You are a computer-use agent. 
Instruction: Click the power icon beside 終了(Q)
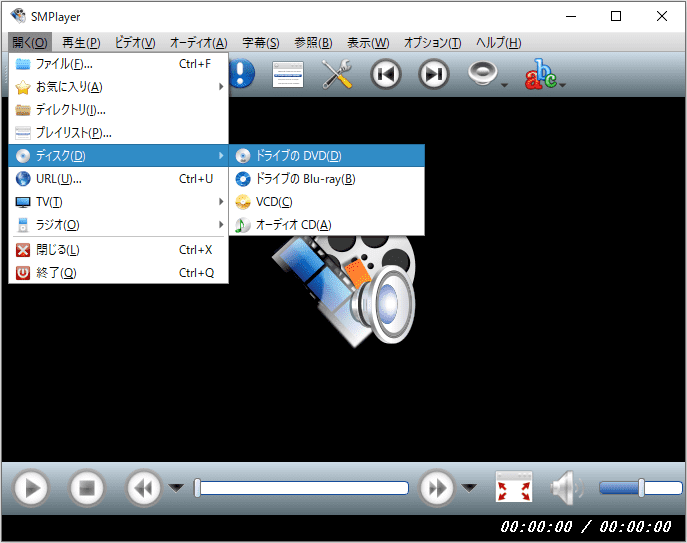pos(23,273)
